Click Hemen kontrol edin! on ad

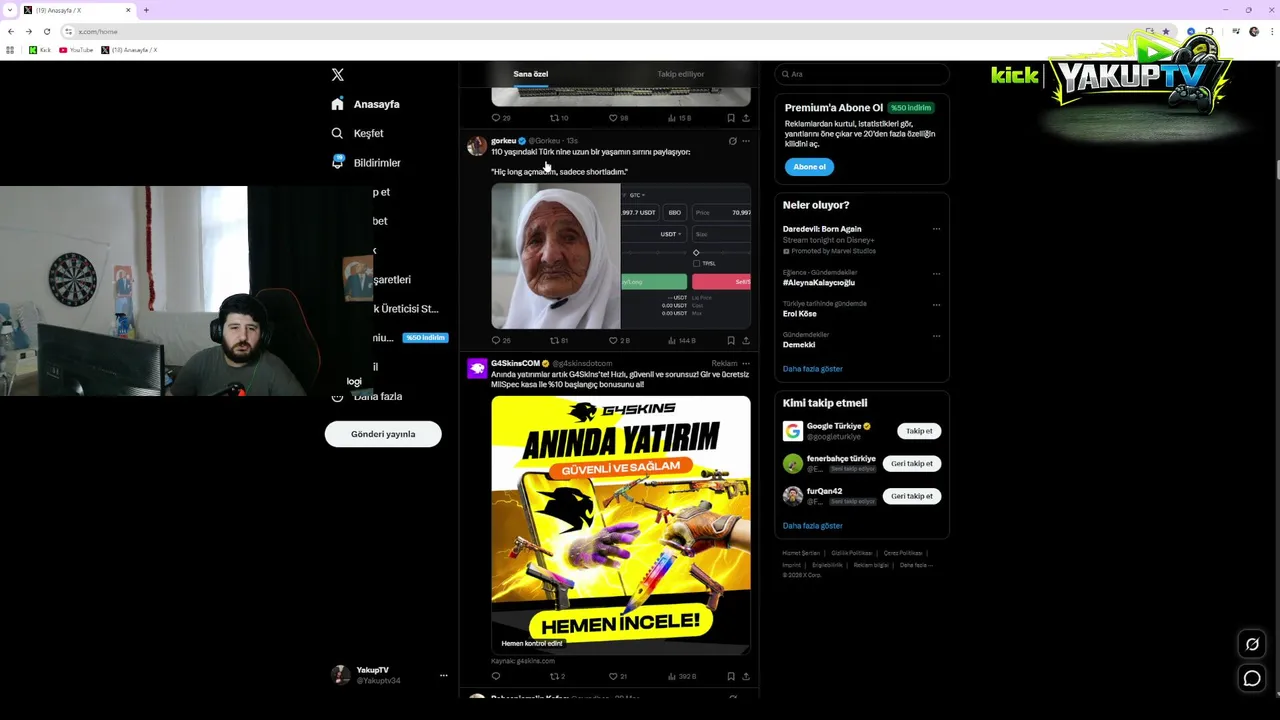coord(532,644)
